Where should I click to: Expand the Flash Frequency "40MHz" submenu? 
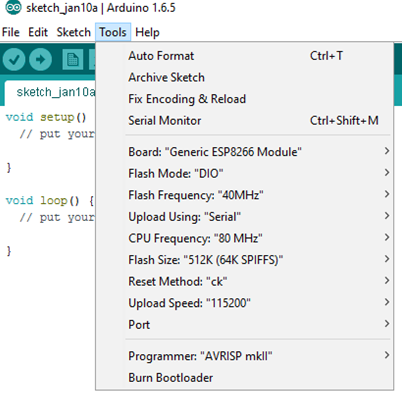[244, 195]
